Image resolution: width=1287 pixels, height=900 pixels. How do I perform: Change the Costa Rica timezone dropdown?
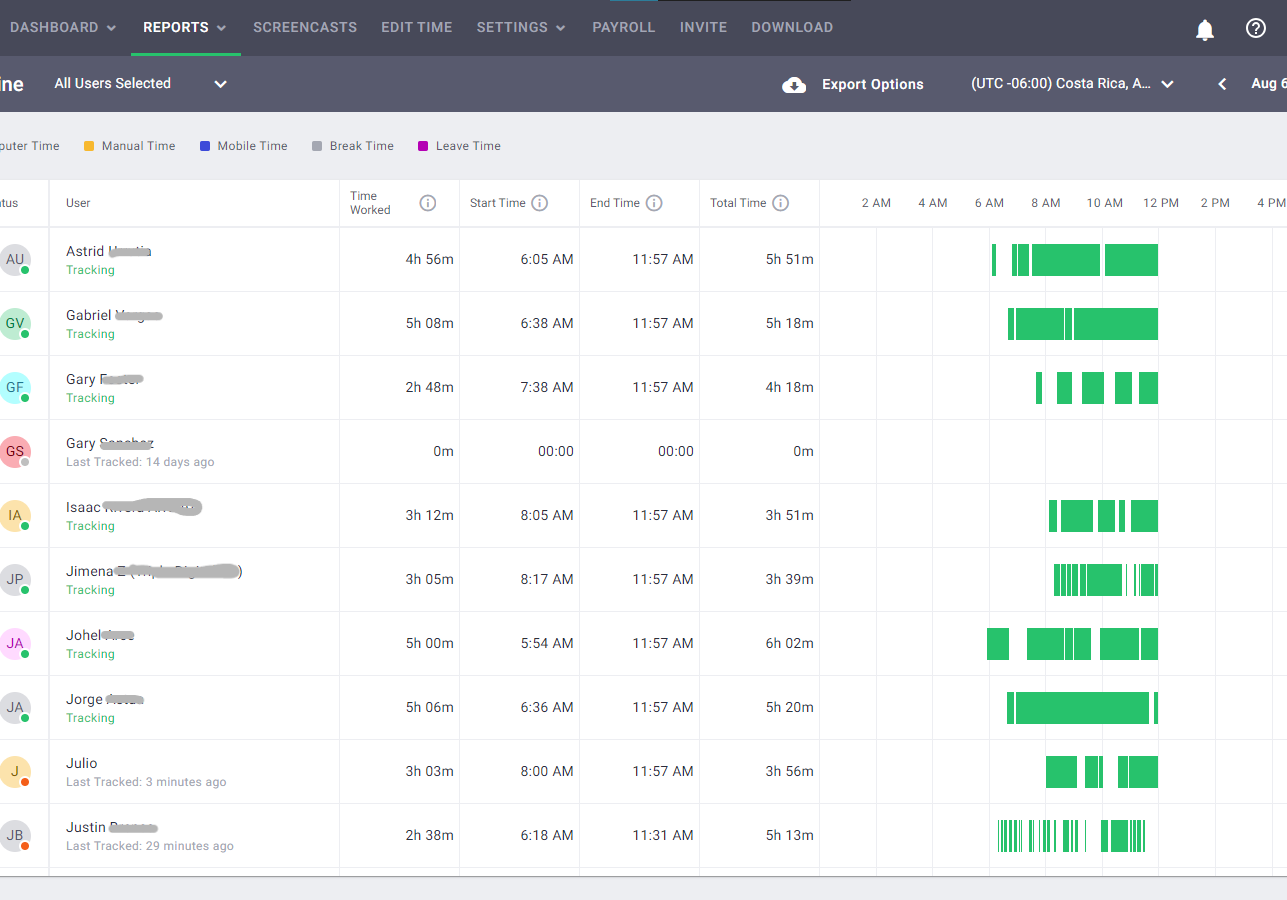(x=1072, y=84)
